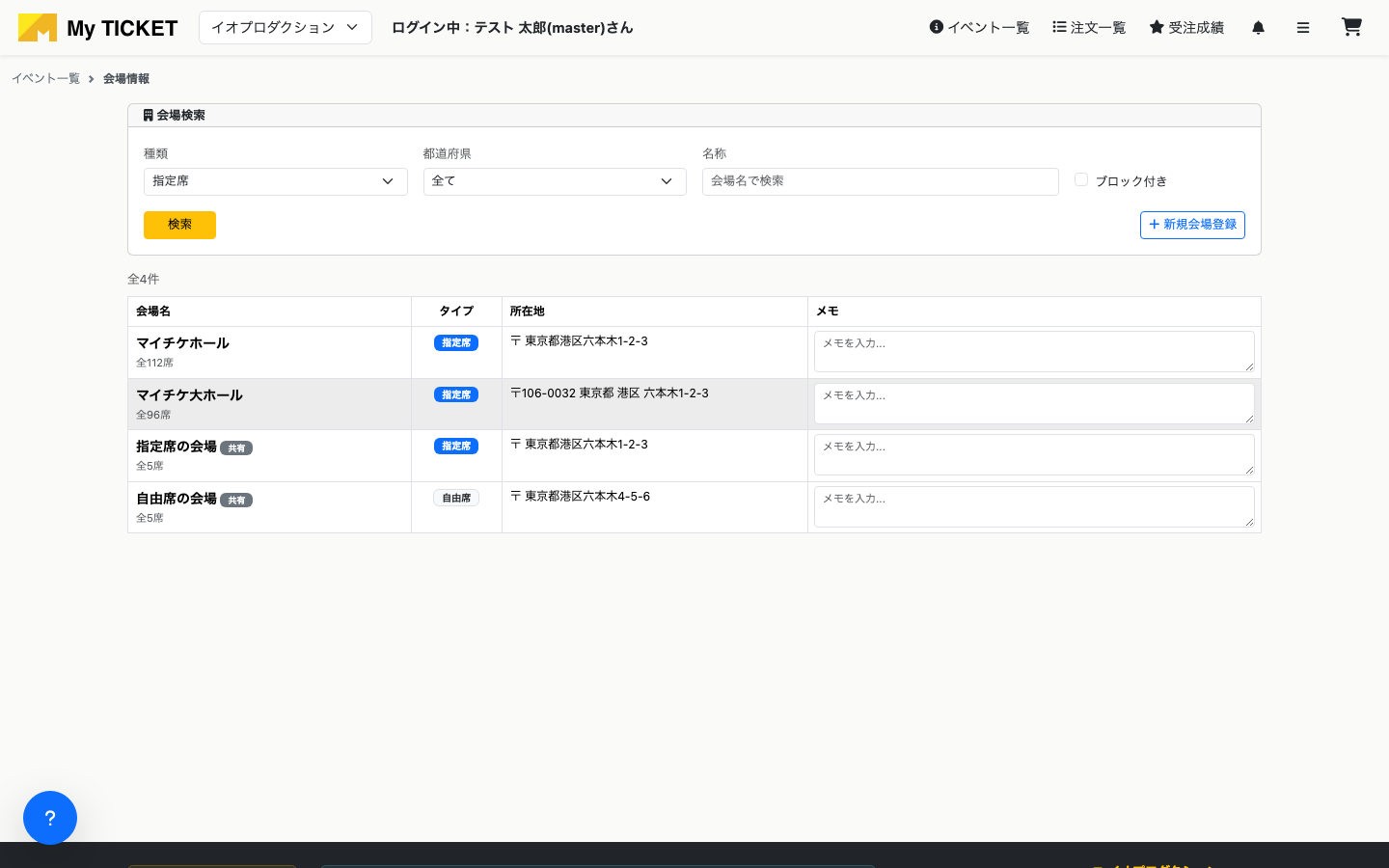Click address 〒106-0032 東京都 港区 六本木1-2-3

pos(610,393)
